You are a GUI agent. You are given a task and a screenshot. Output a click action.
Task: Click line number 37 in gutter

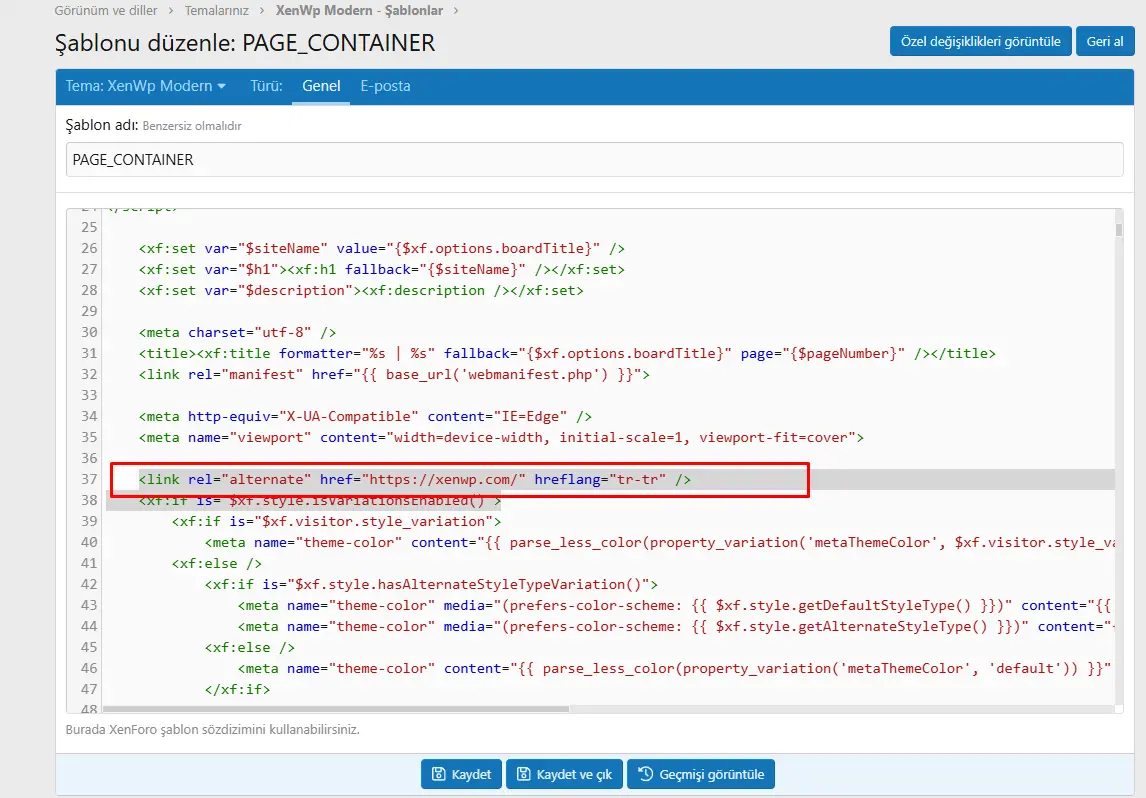[x=88, y=479]
